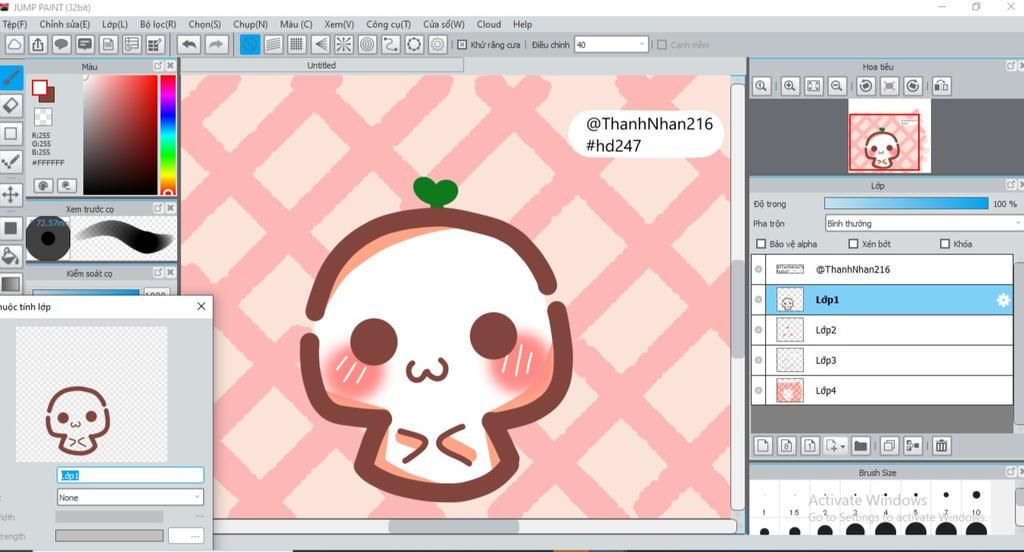1024x552 pixels.
Task: Enable Xén bớt clipping checkbox
Action: (853, 244)
